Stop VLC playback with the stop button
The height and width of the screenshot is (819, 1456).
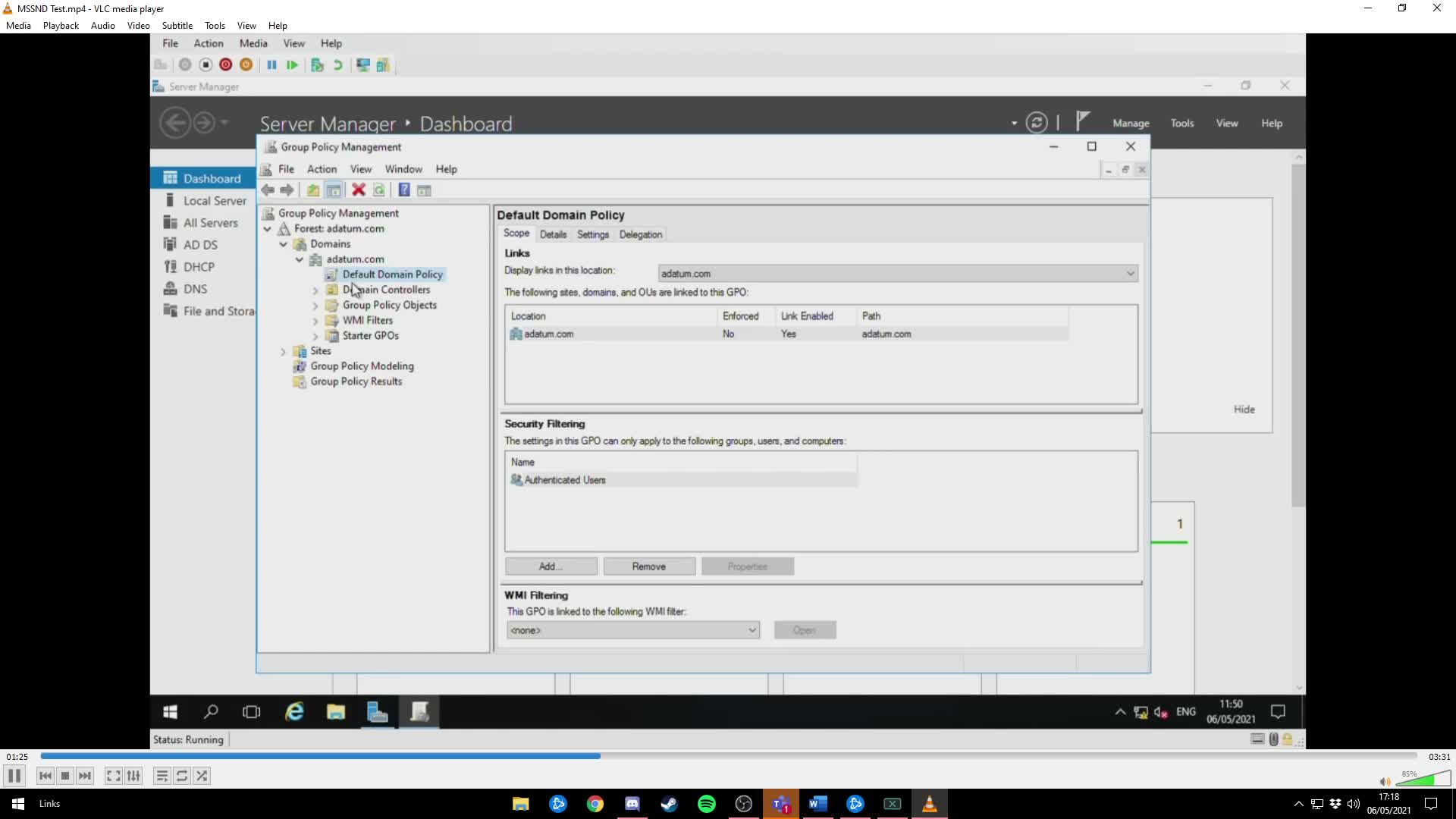pyautogui.click(x=65, y=776)
